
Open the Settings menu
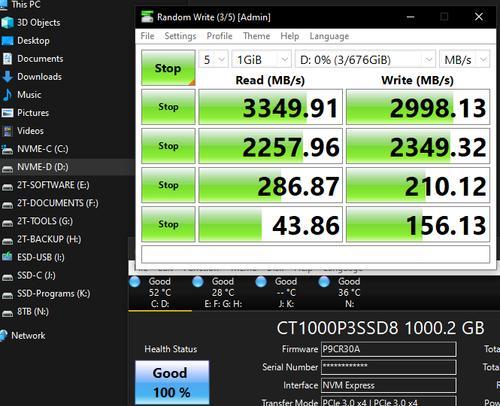pos(180,36)
